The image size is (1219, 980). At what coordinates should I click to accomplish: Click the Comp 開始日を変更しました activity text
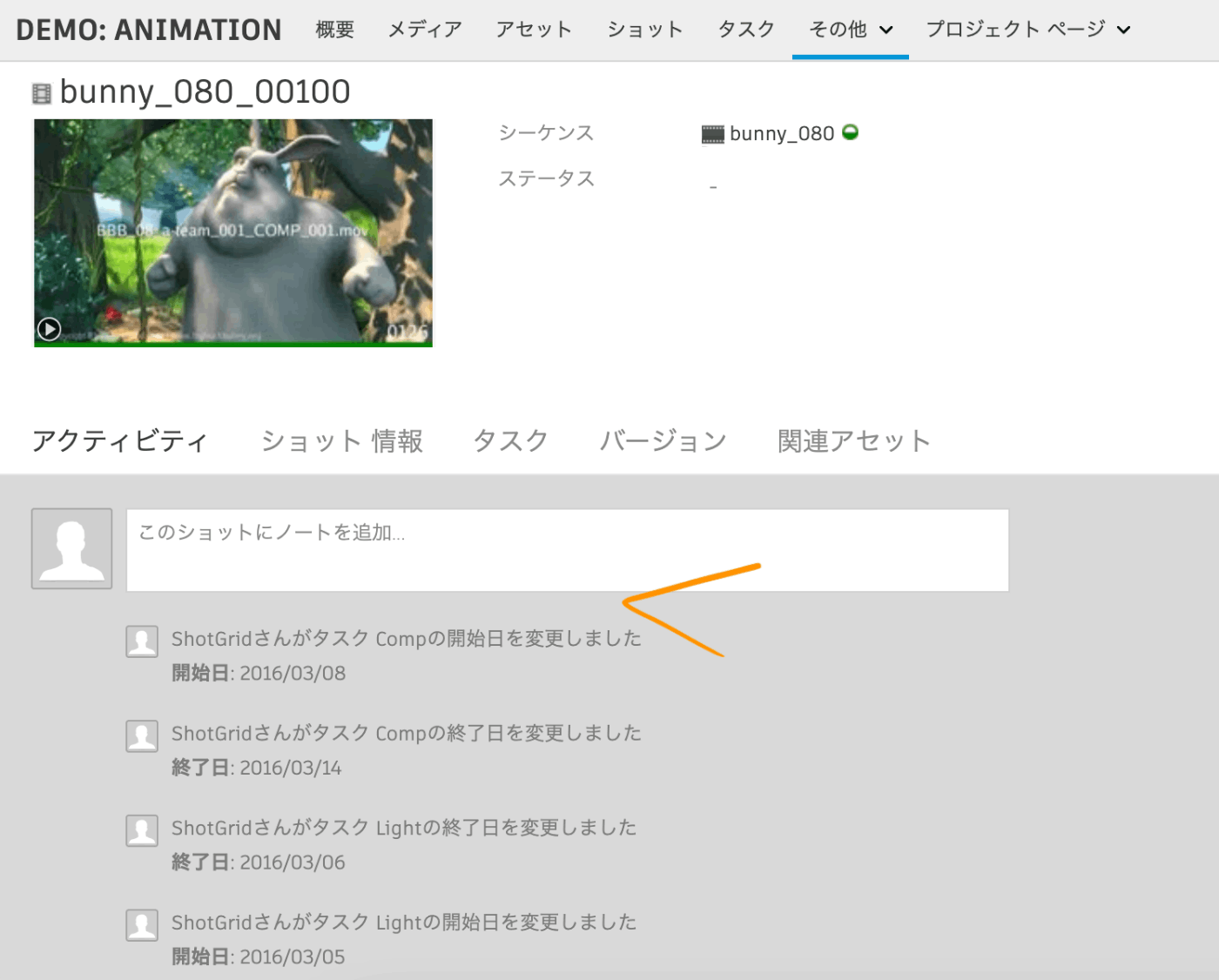point(407,639)
